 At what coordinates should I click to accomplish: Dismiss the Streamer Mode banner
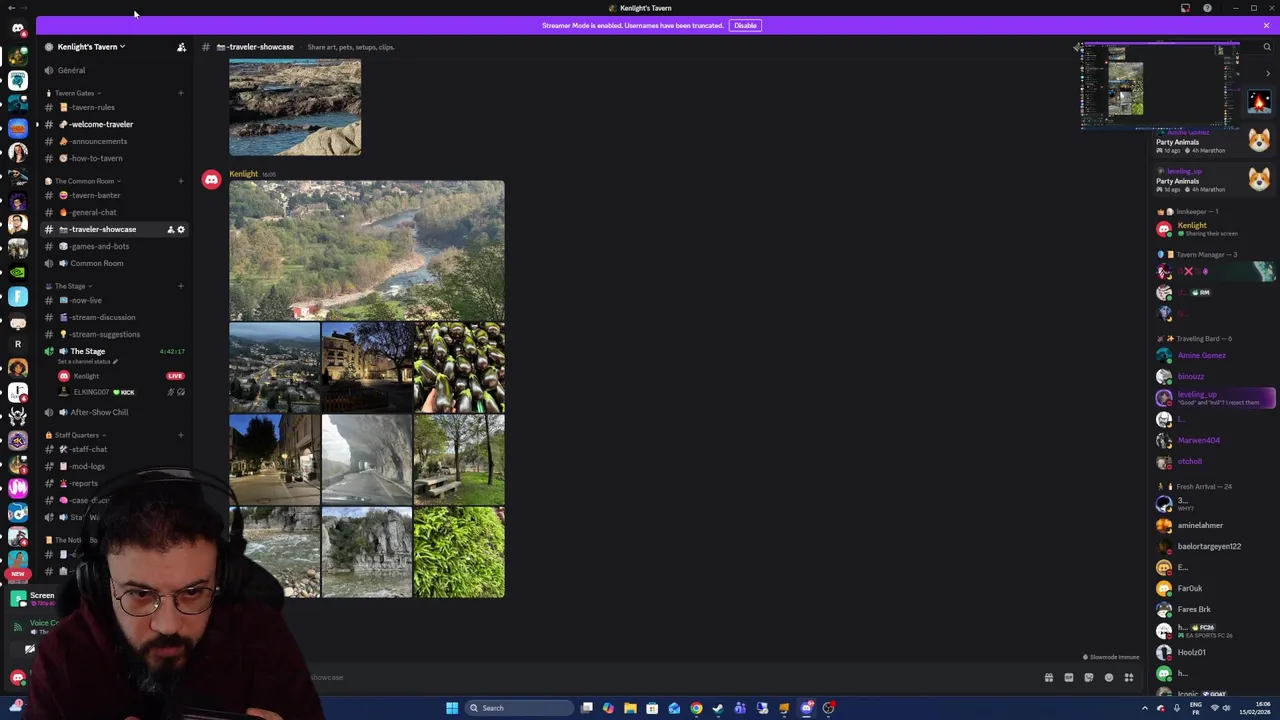point(1266,25)
